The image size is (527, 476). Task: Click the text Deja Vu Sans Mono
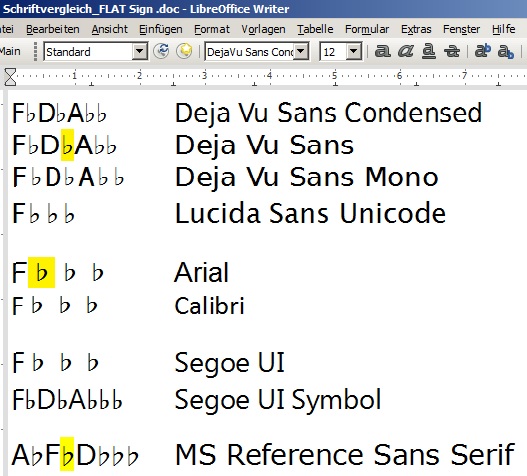307,178
